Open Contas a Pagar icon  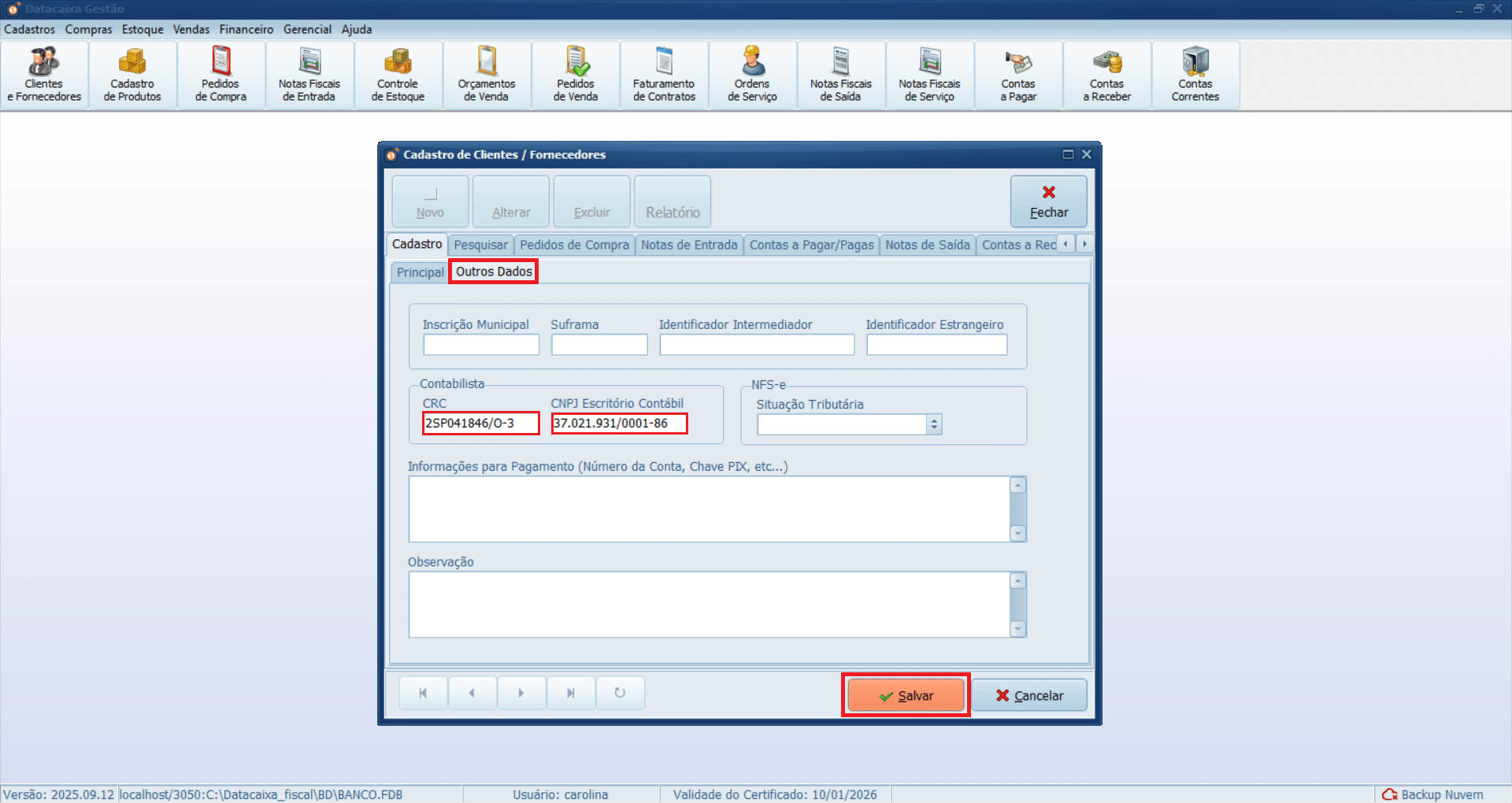1018,76
